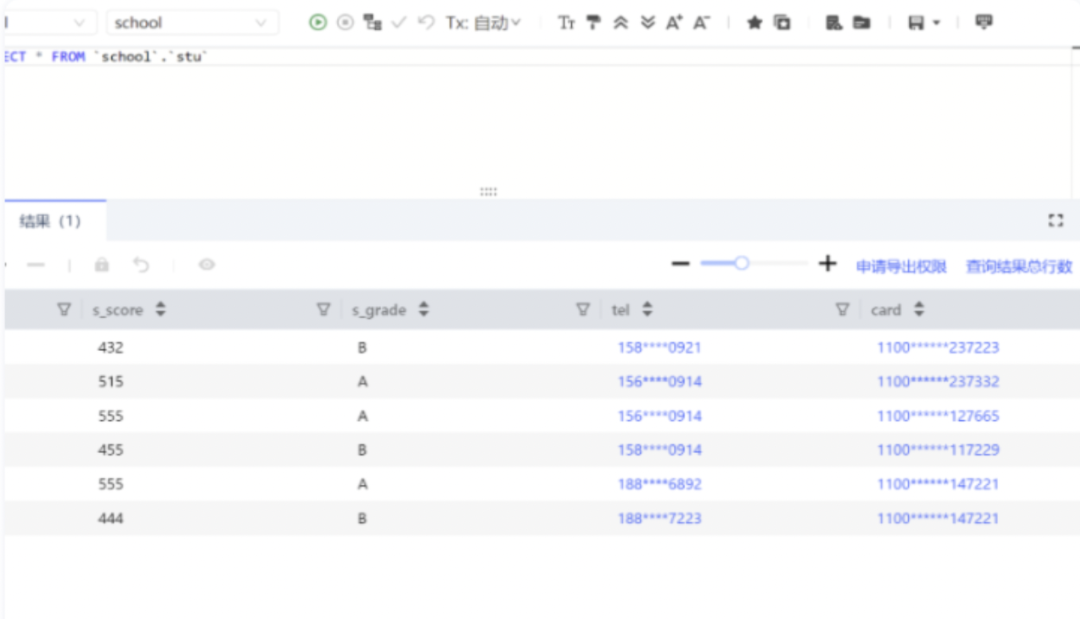Screen dimensions: 1080x619
Task: Select grade B in the 432 row
Action: point(362,348)
